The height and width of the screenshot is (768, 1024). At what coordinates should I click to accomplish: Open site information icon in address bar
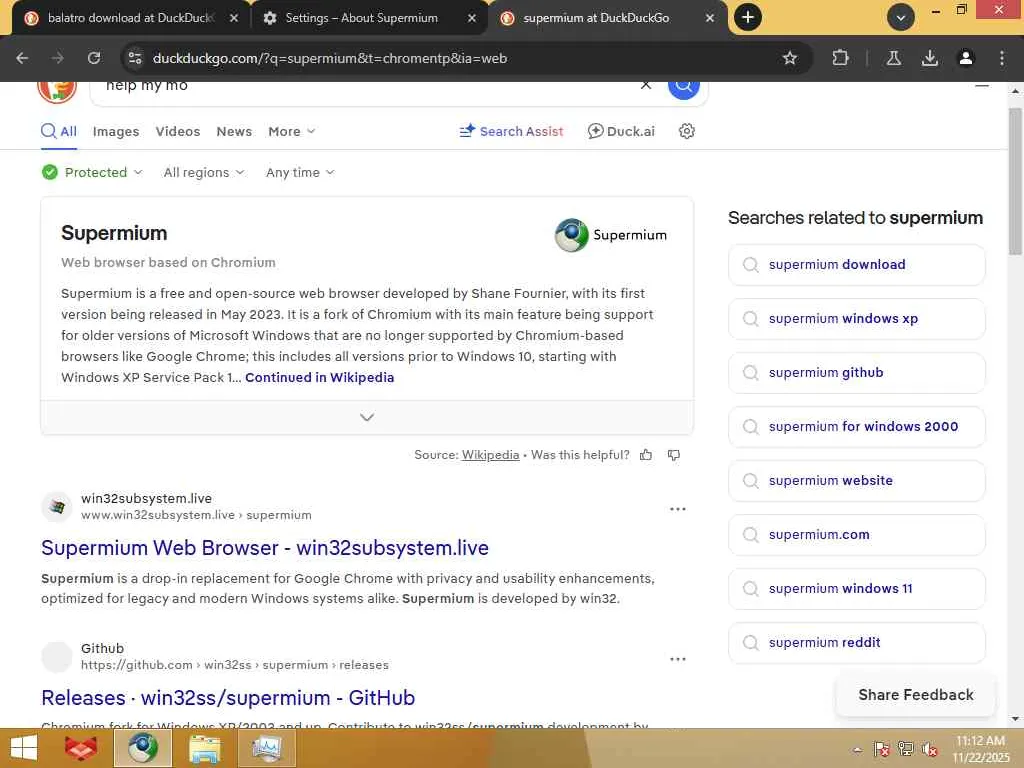(x=135, y=58)
